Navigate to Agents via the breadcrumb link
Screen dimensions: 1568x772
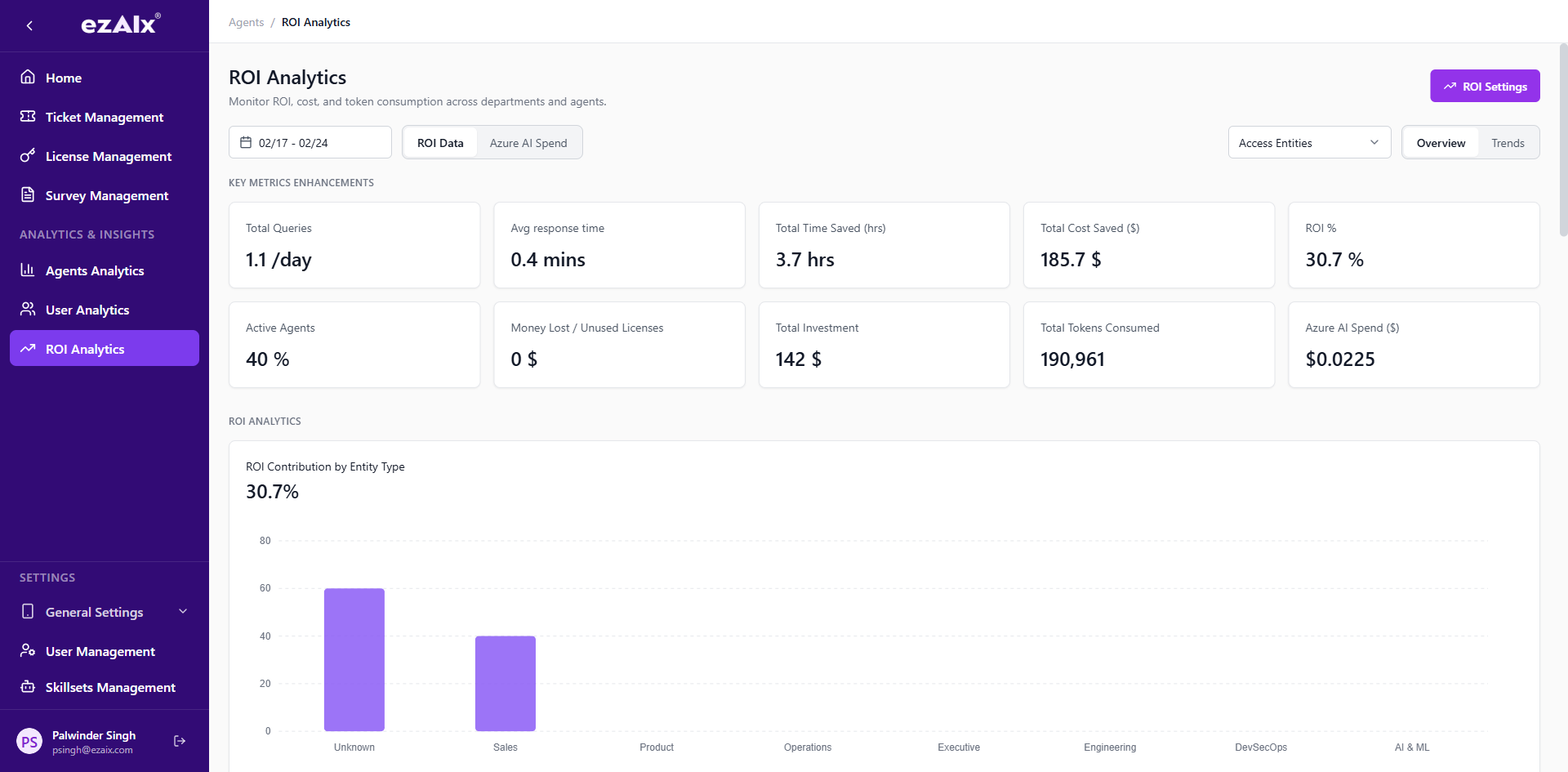[x=246, y=22]
